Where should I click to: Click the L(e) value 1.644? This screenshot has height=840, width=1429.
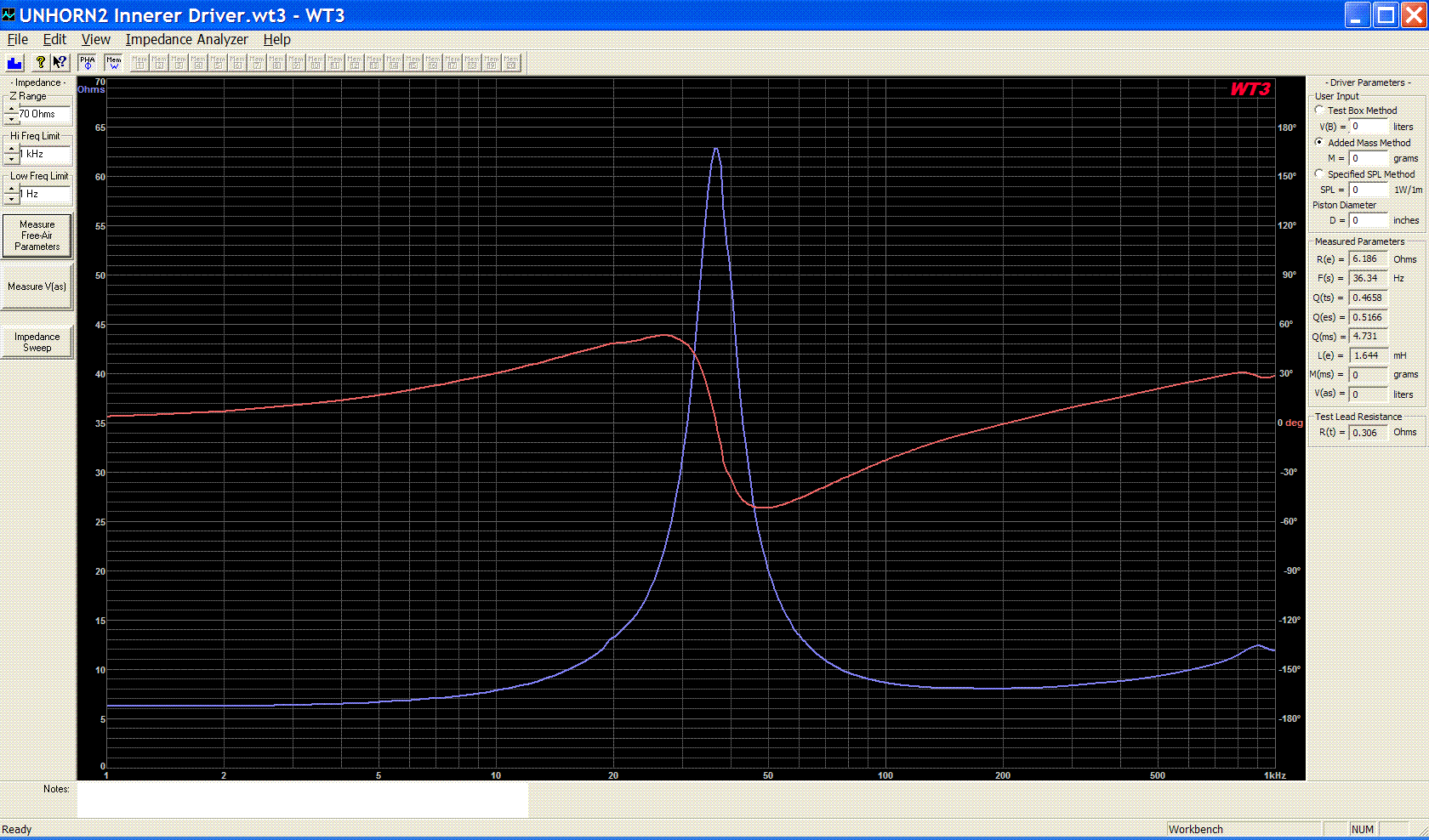click(1369, 355)
